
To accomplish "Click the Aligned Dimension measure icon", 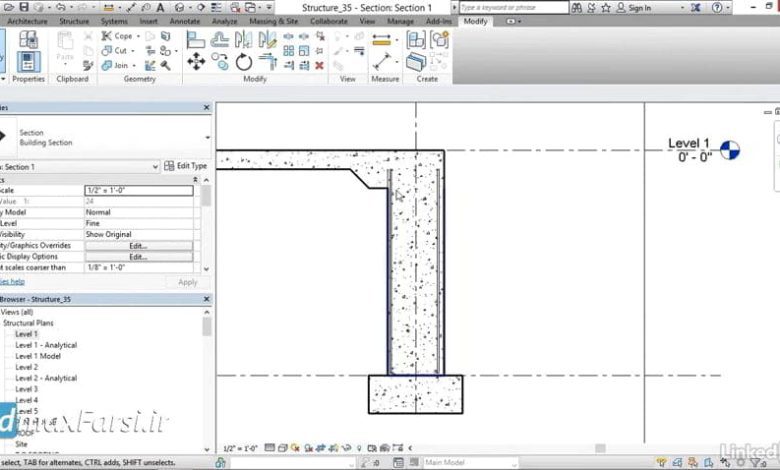I will (382, 40).
